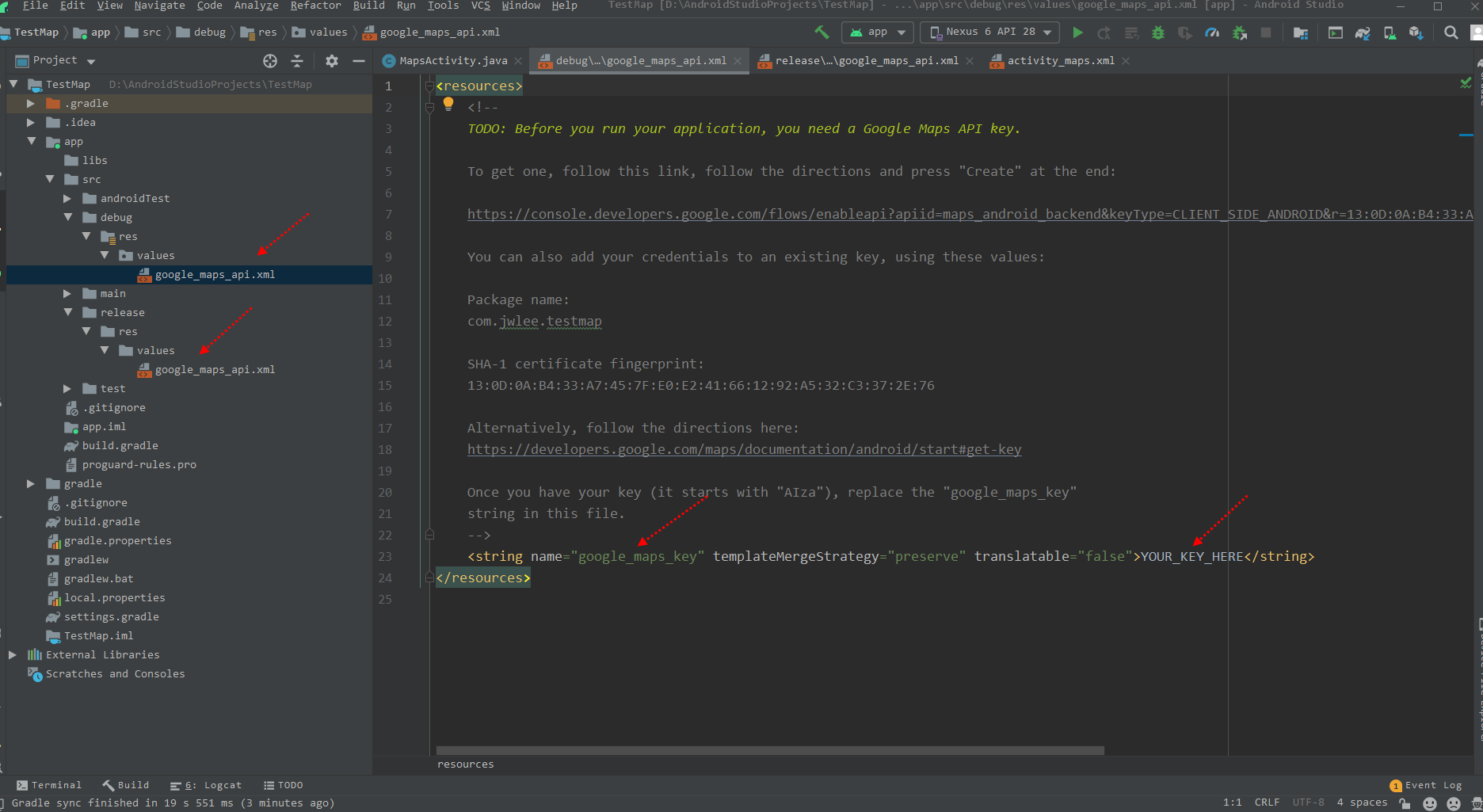Expand the .idea folder
1483x812 pixels.
31,122
